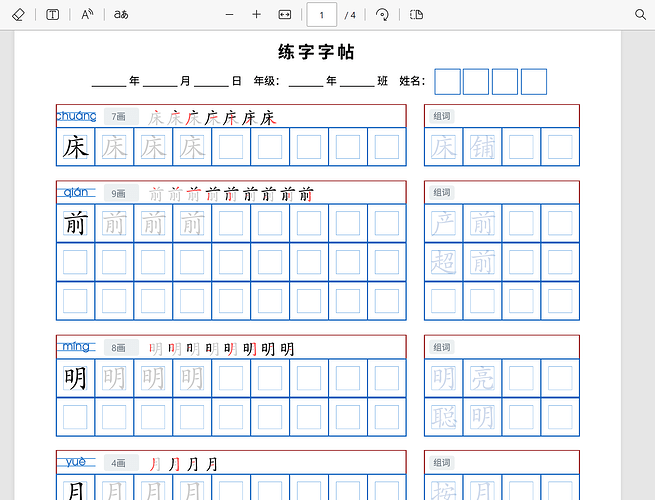Zoom in with the plus icon

[x=256, y=15]
